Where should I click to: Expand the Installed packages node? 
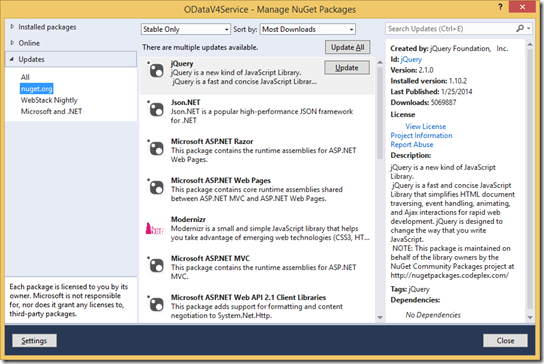12,27
